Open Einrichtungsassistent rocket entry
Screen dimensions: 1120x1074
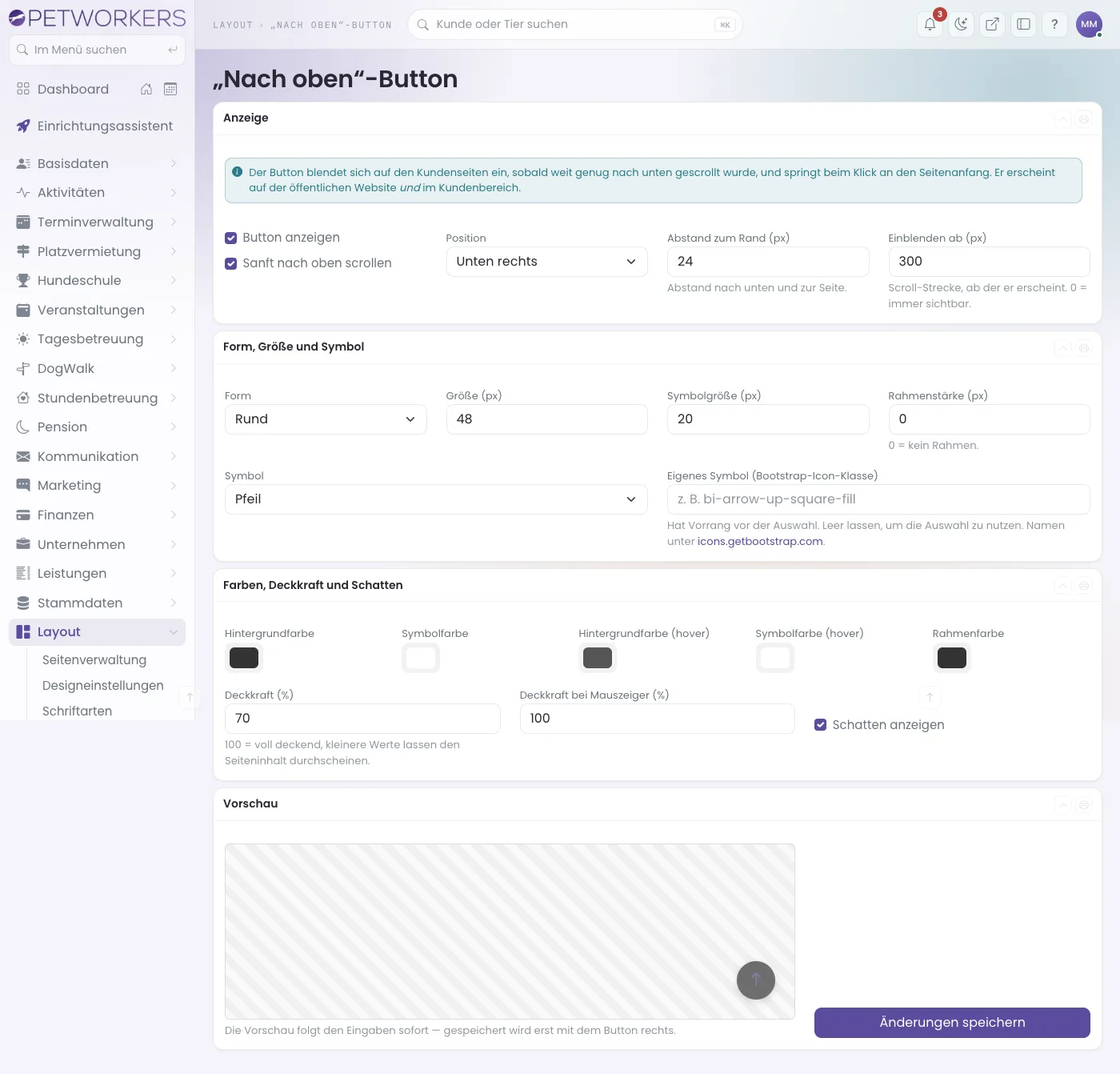click(97, 126)
